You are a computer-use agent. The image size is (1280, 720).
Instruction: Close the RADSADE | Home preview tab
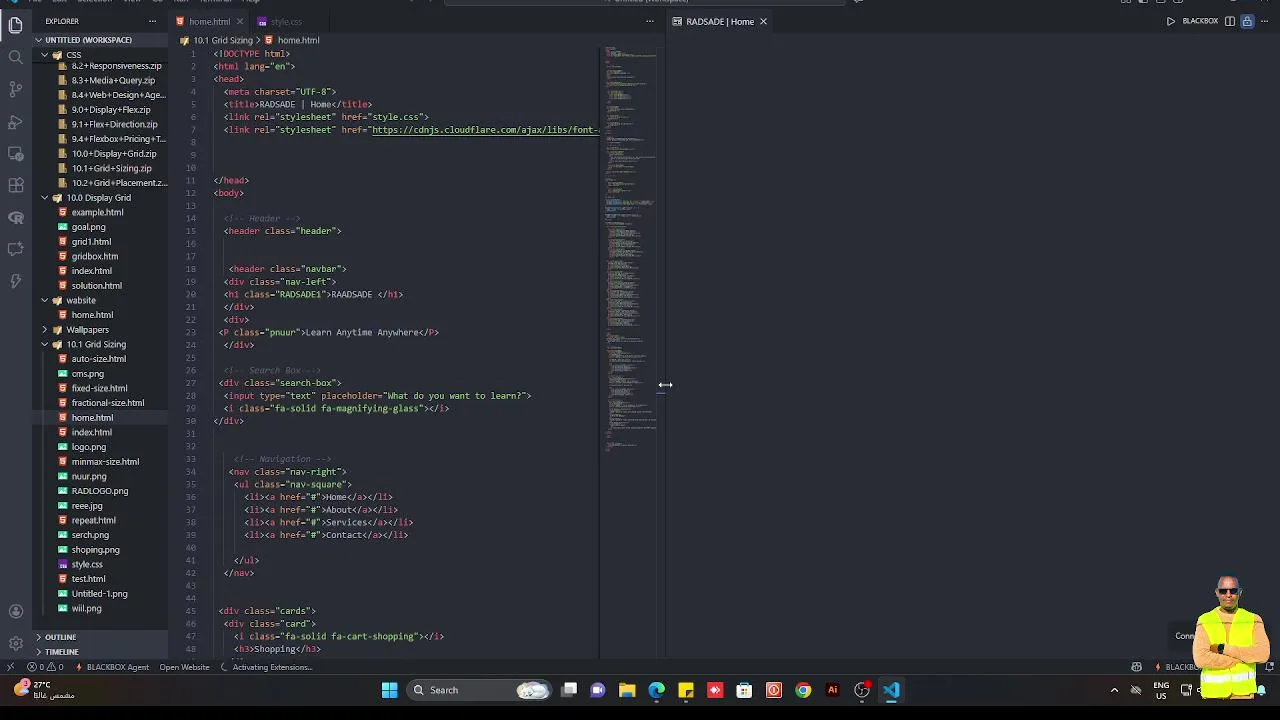[x=763, y=21]
